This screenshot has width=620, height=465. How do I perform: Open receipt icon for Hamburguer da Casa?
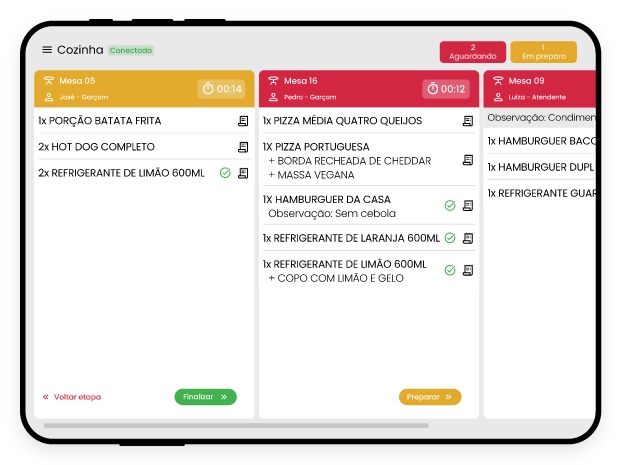(468, 206)
